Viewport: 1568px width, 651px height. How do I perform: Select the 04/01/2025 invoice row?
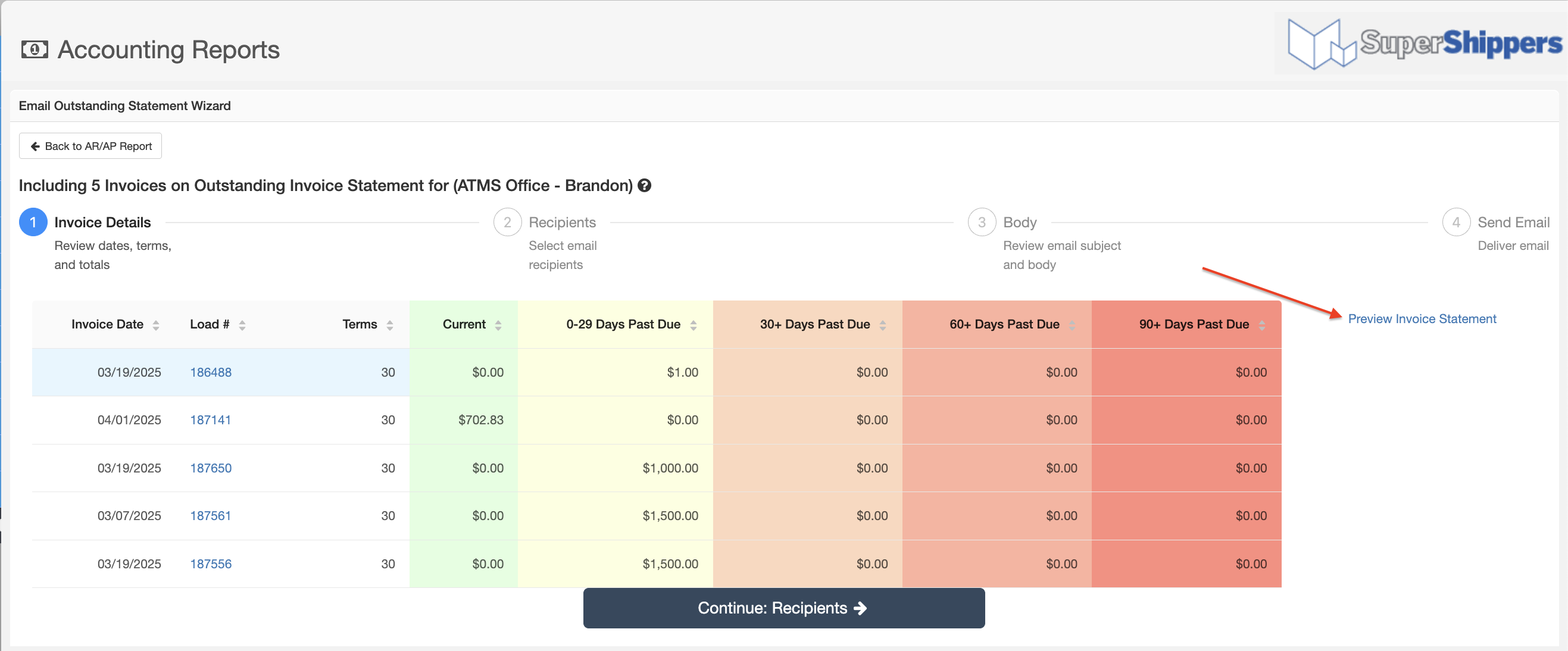[x=129, y=420]
